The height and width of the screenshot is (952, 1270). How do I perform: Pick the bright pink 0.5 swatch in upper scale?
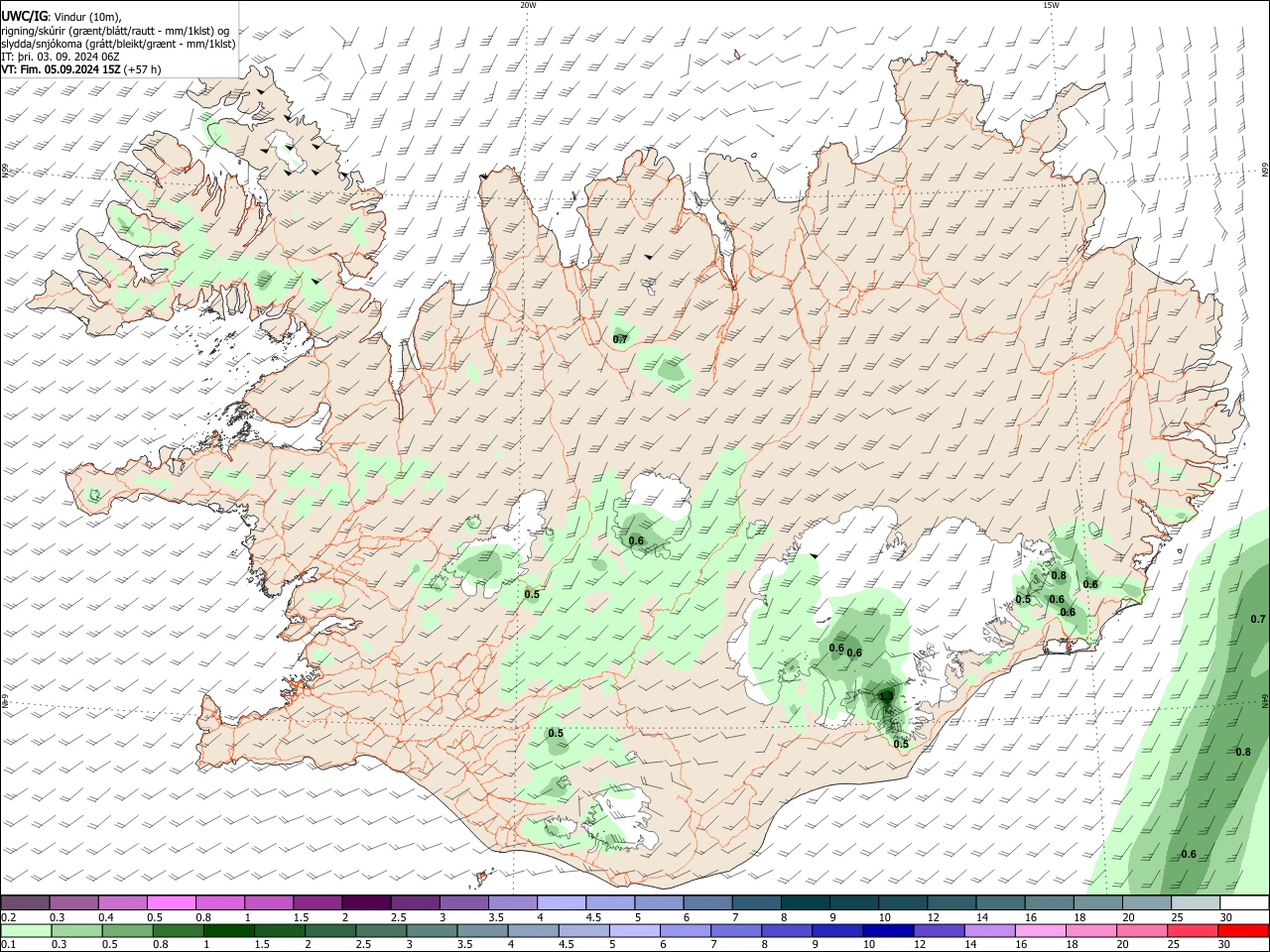[x=171, y=902]
